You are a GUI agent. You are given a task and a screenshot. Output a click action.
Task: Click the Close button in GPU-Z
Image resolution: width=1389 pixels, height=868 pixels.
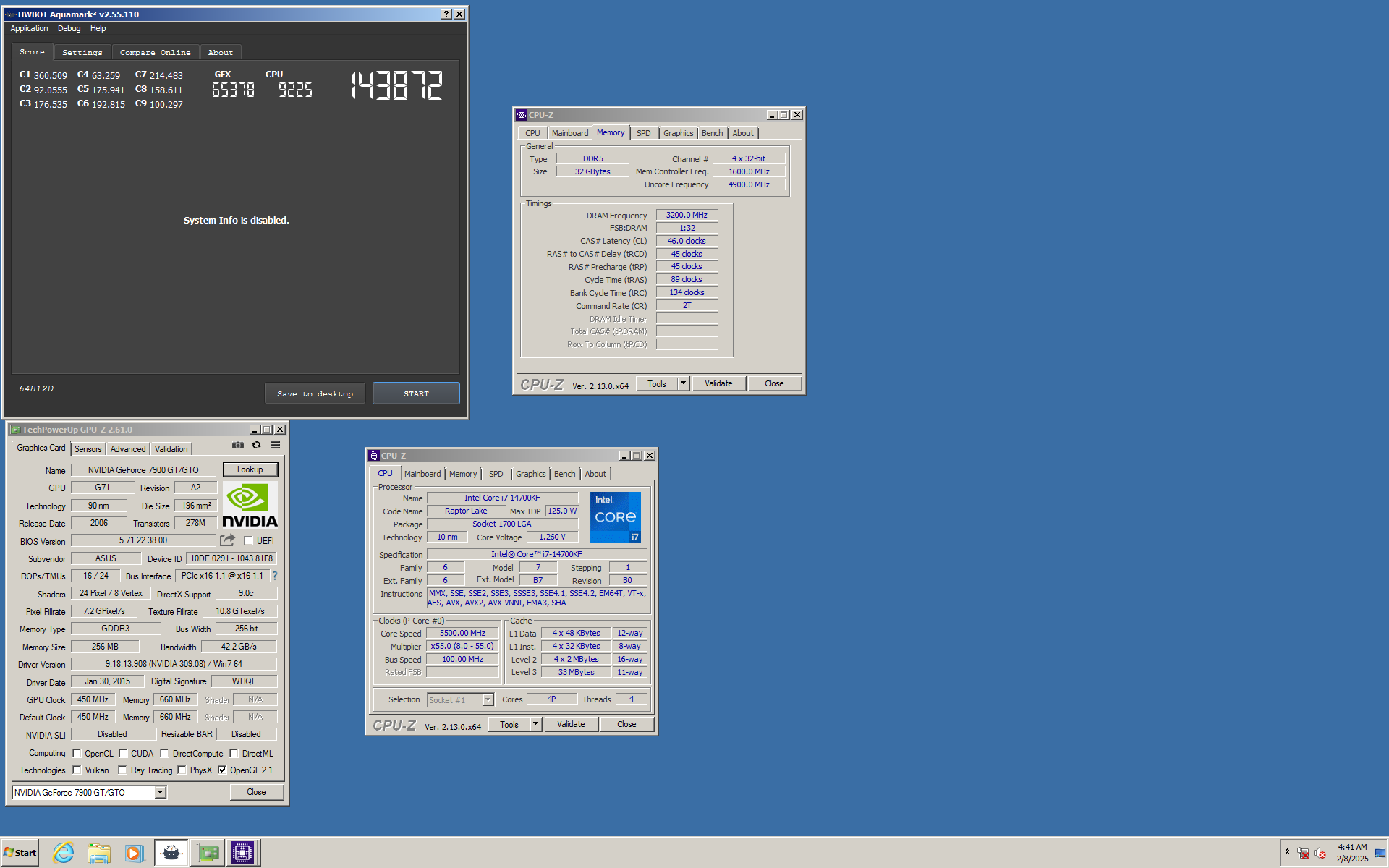coord(256,792)
